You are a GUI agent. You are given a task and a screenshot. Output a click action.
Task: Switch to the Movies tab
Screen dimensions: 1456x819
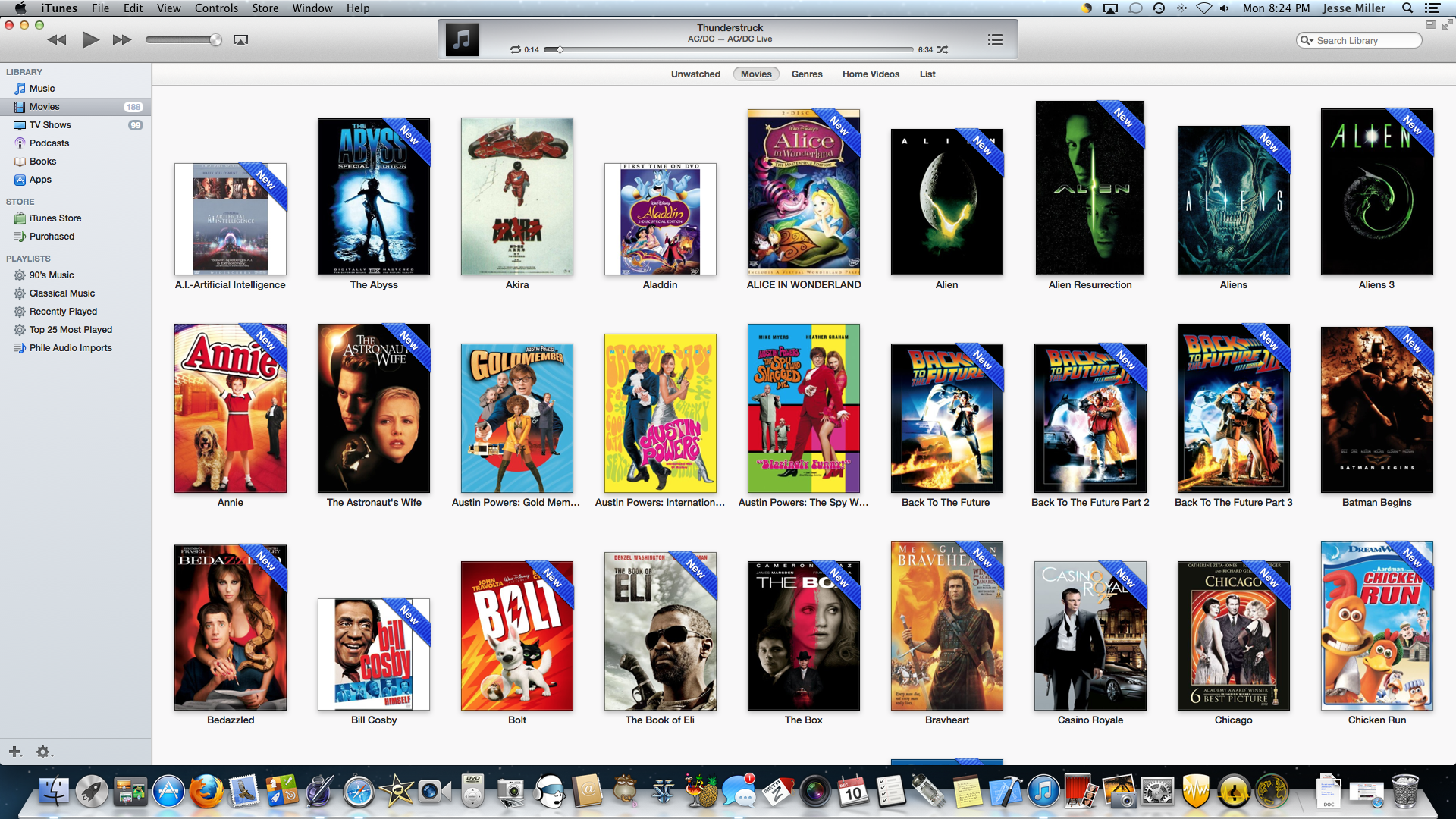pos(756,74)
